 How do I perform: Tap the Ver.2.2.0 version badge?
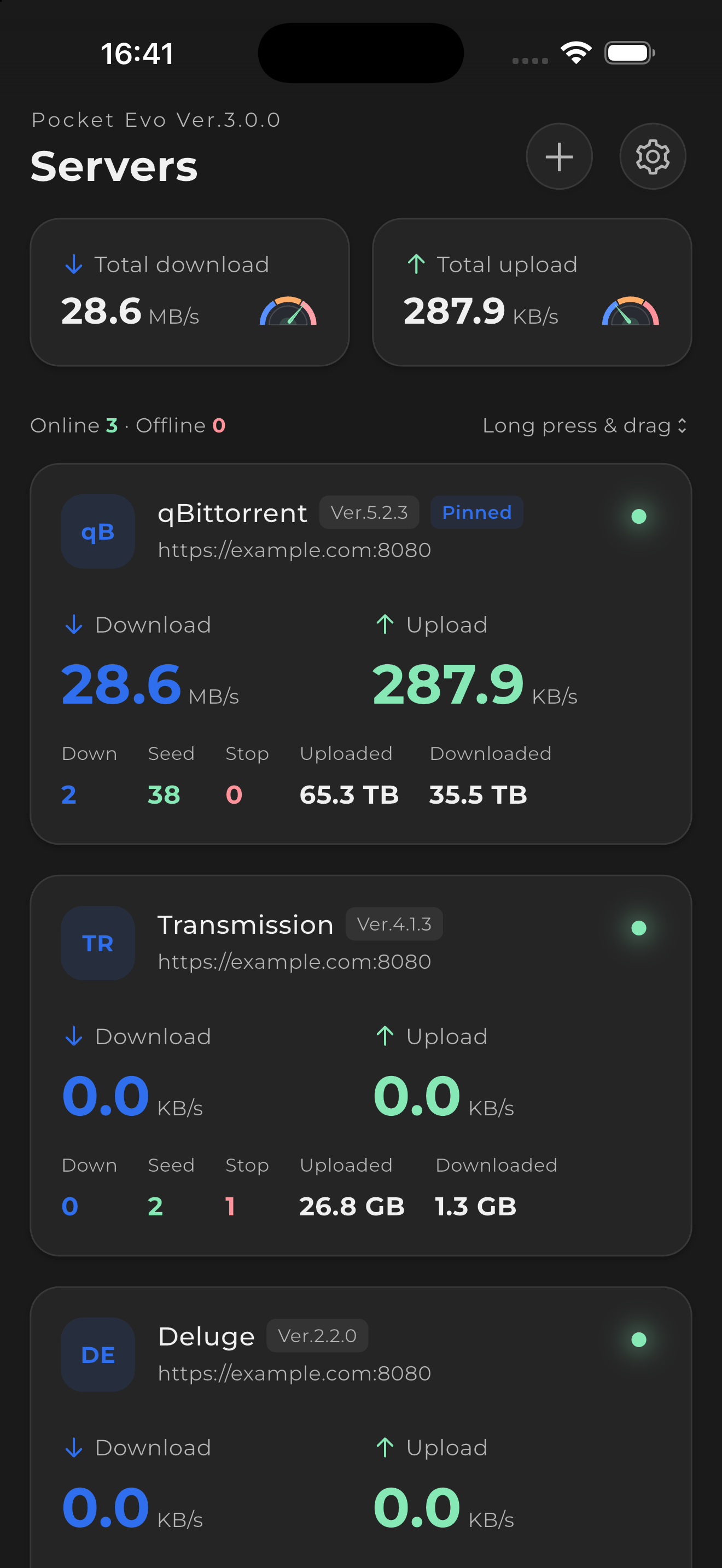tap(317, 1336)
